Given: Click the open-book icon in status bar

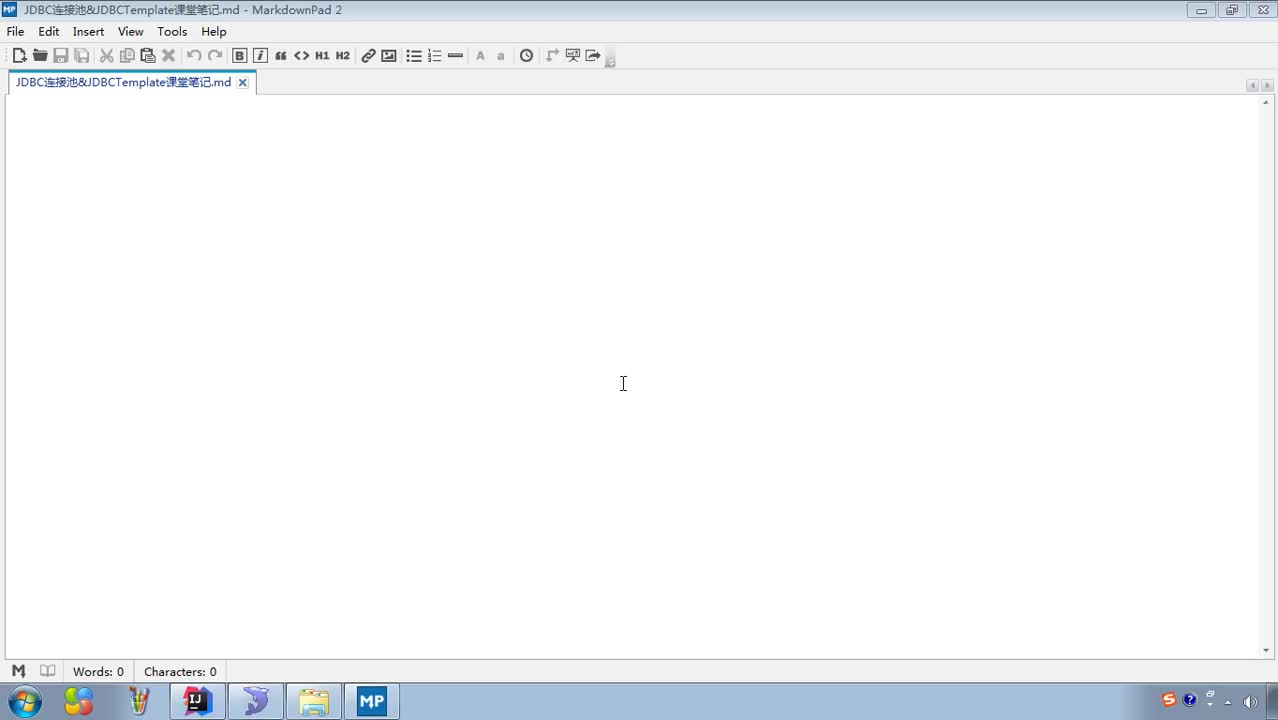Looking at the screenshot, I should (47, 671).
